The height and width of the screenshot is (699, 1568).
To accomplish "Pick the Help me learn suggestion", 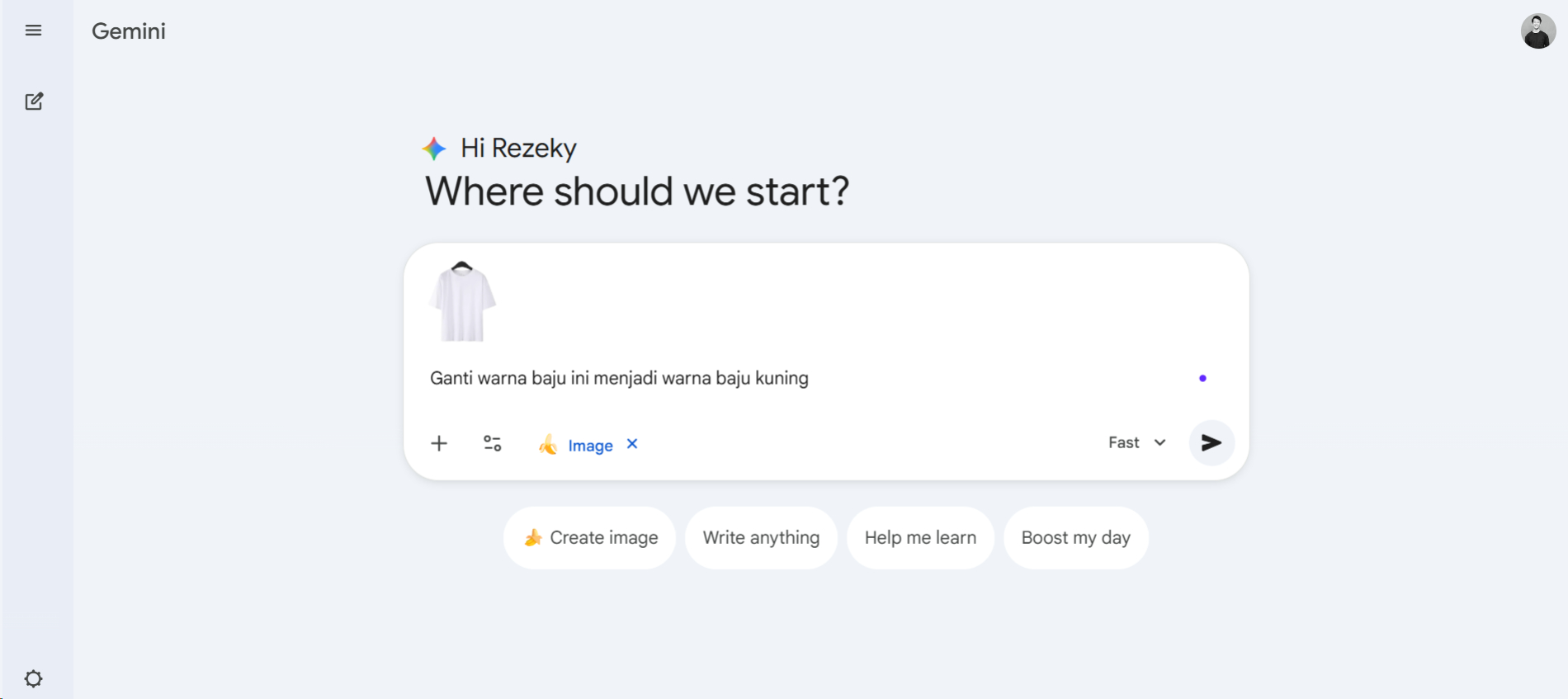I will 920,538.
